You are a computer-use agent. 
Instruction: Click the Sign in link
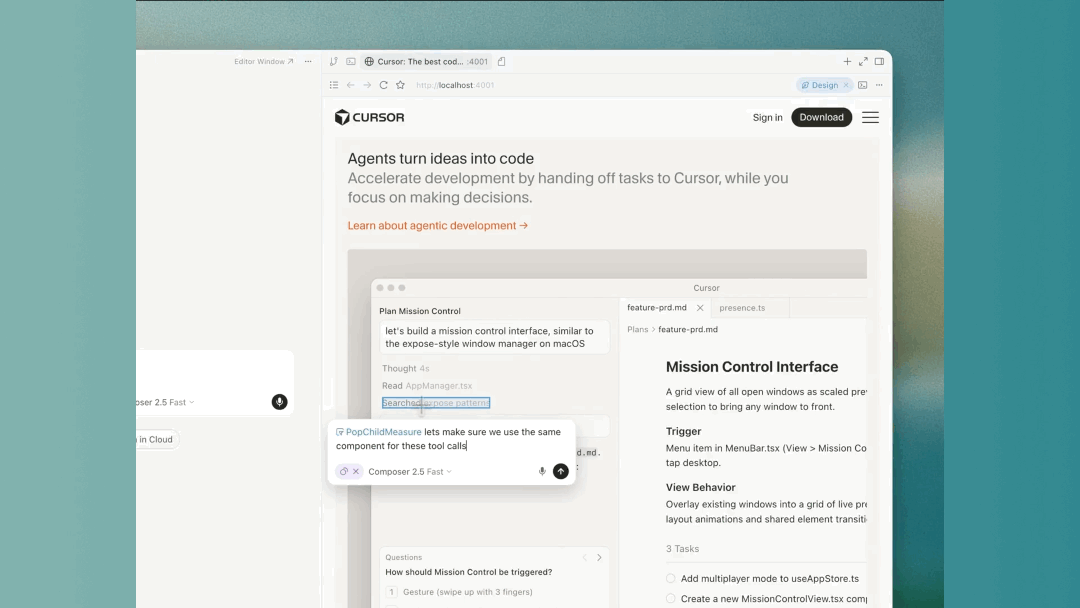pyautogui.click(x=767, y=117)
